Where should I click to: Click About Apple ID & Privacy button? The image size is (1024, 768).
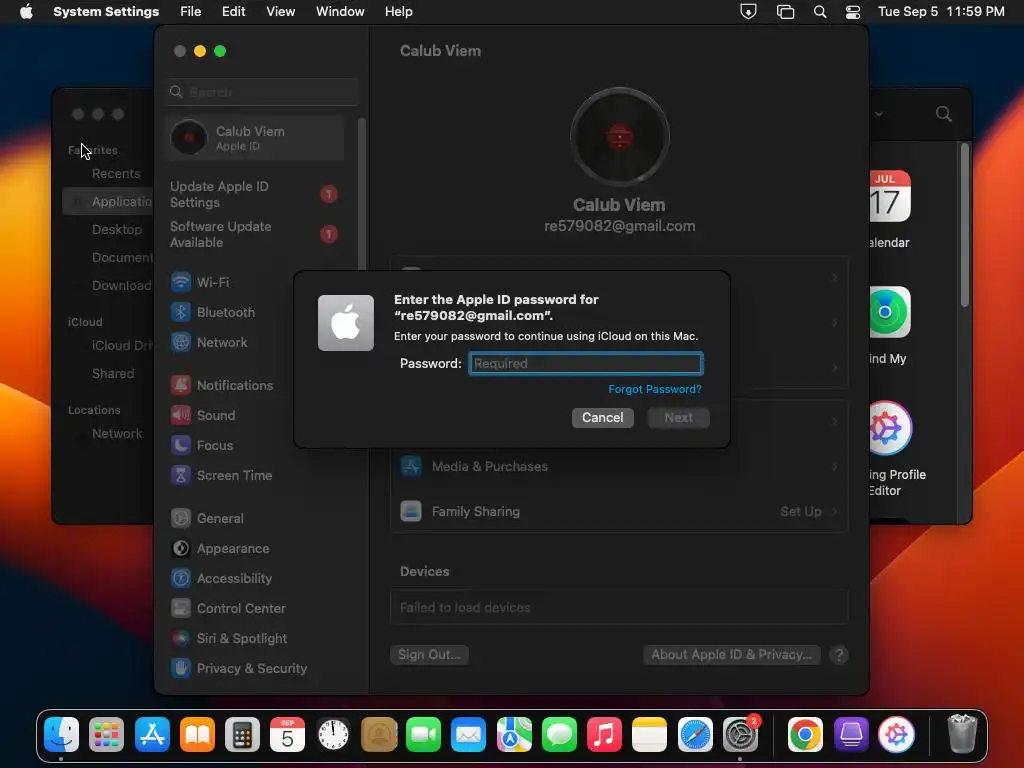click(731, 654)
